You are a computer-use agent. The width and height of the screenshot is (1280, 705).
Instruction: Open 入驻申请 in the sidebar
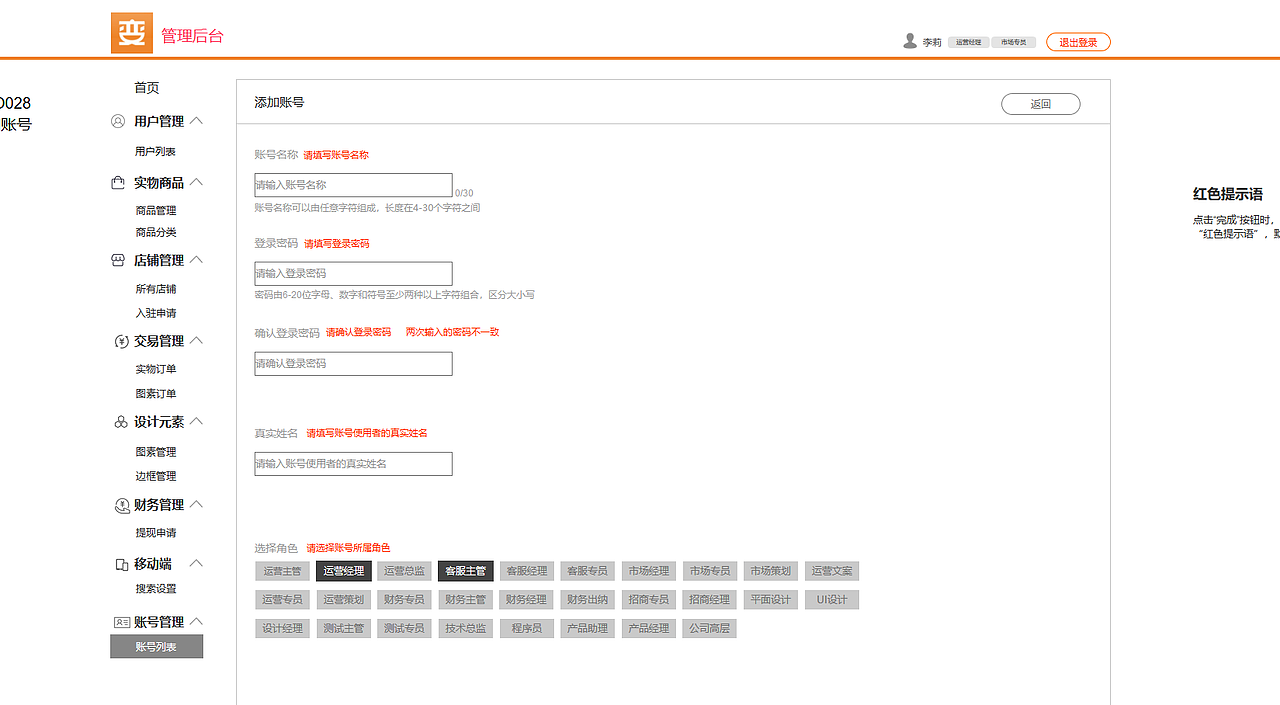tap(156, 313)
